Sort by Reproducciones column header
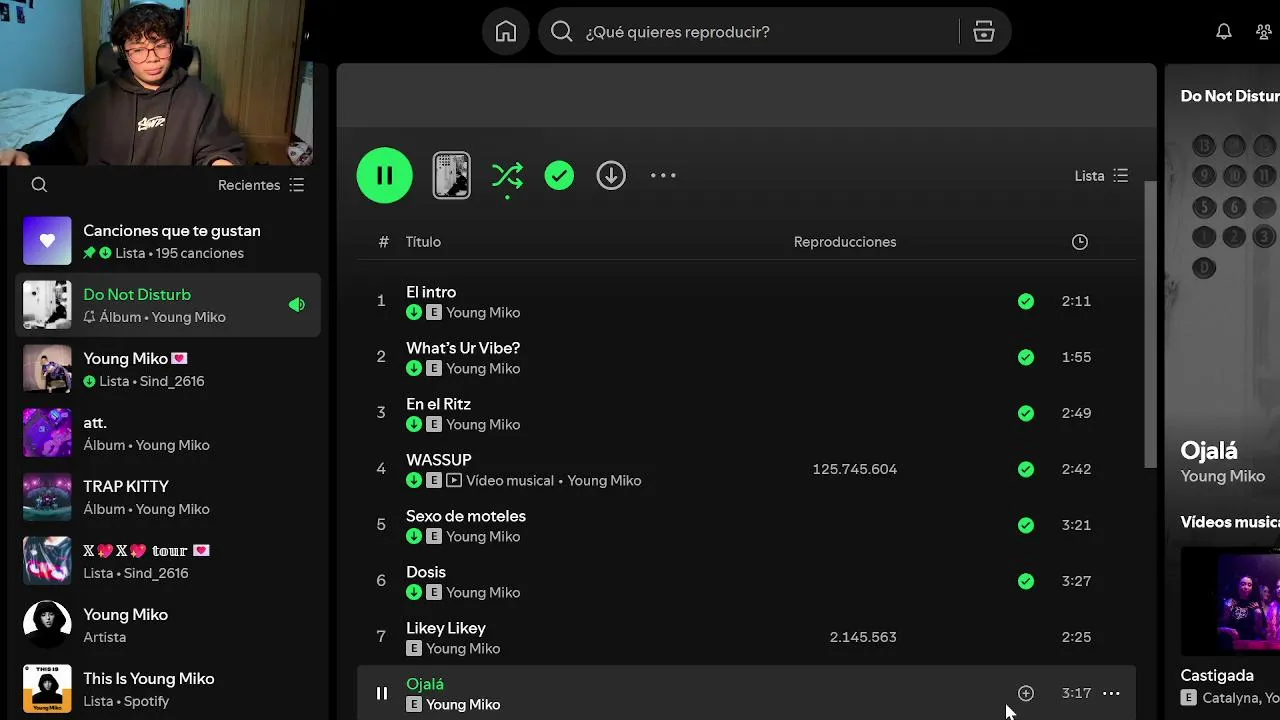The width and height of the screenshot is (1280, 720). pos(845,242)
